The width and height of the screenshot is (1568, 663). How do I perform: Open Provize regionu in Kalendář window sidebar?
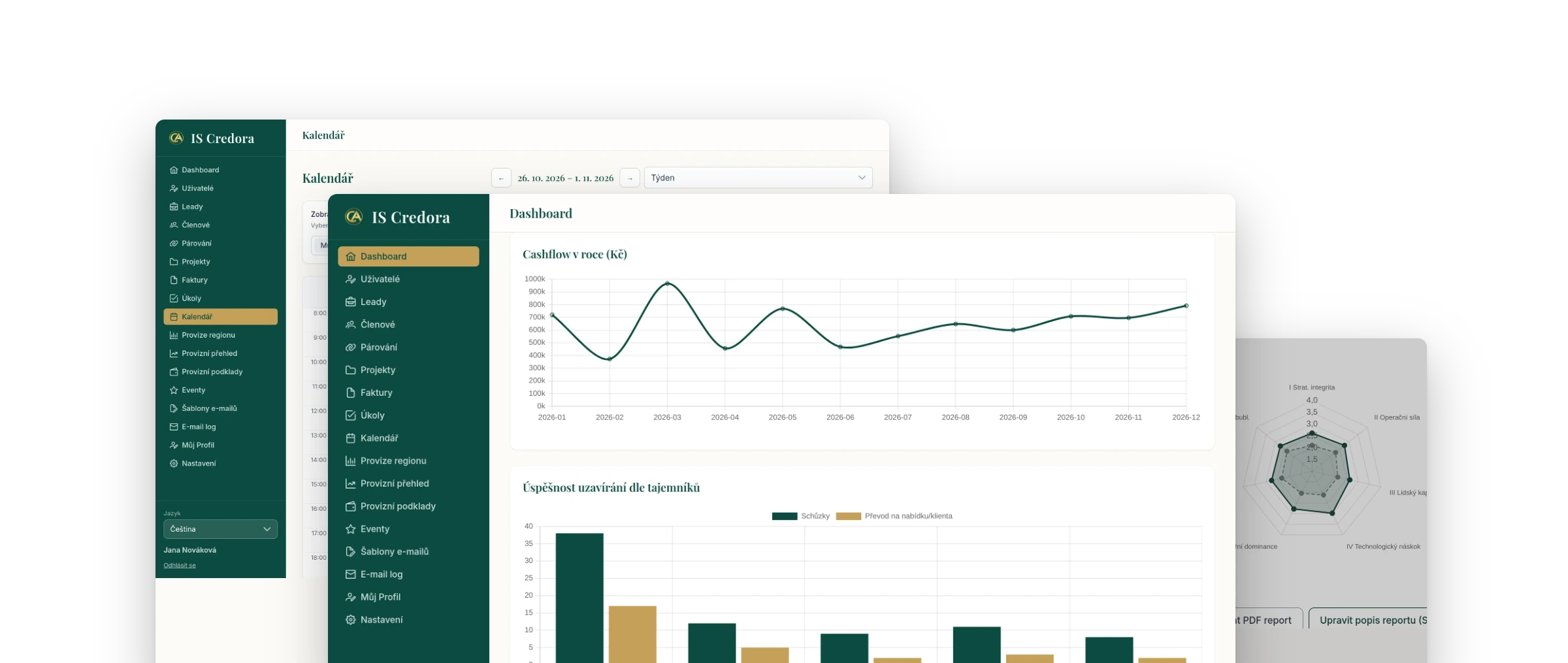click(220, 335)
